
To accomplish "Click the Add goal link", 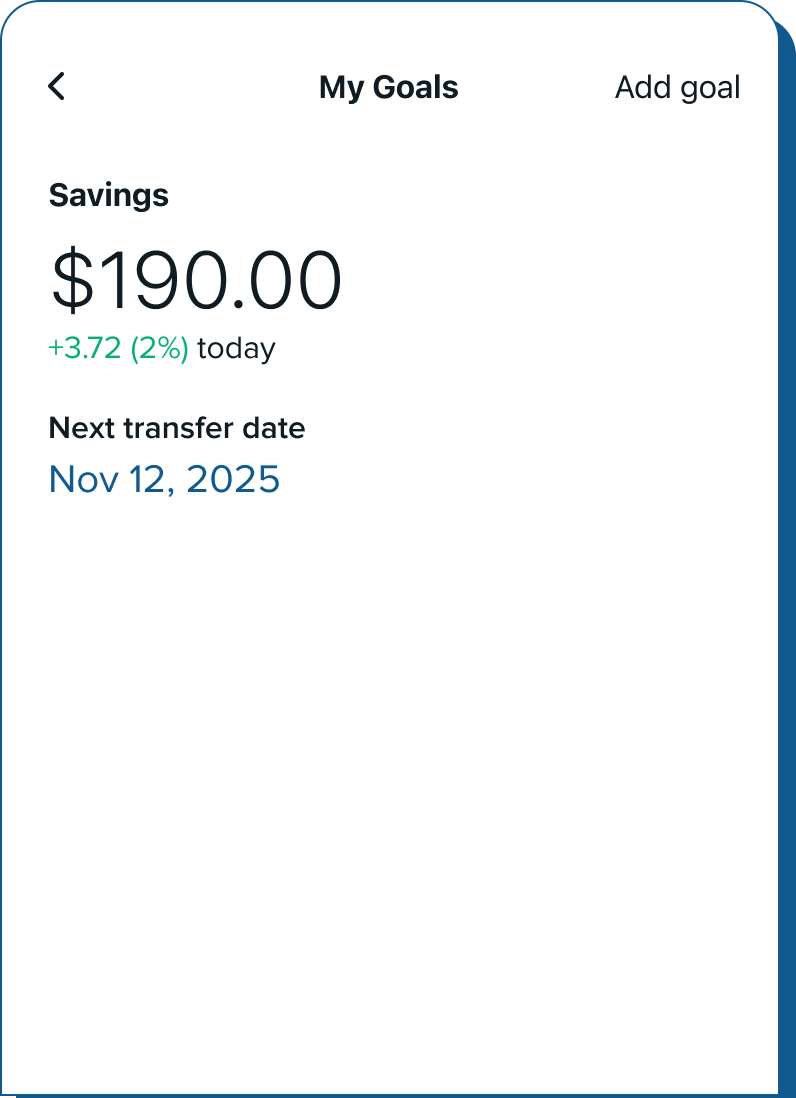I will (x=677, y=88).
